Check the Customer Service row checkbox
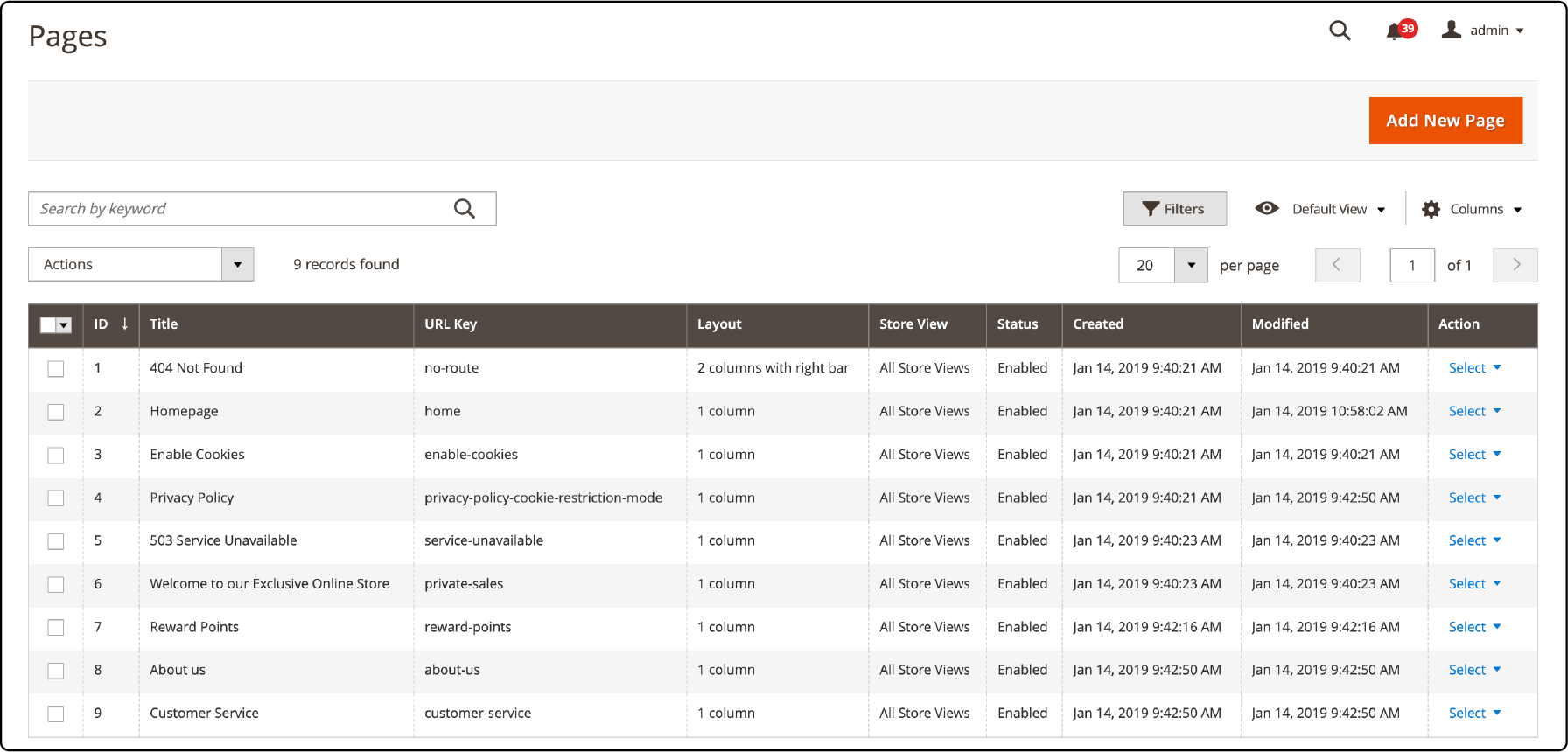1568x752 pixels. tap(56, 714)
